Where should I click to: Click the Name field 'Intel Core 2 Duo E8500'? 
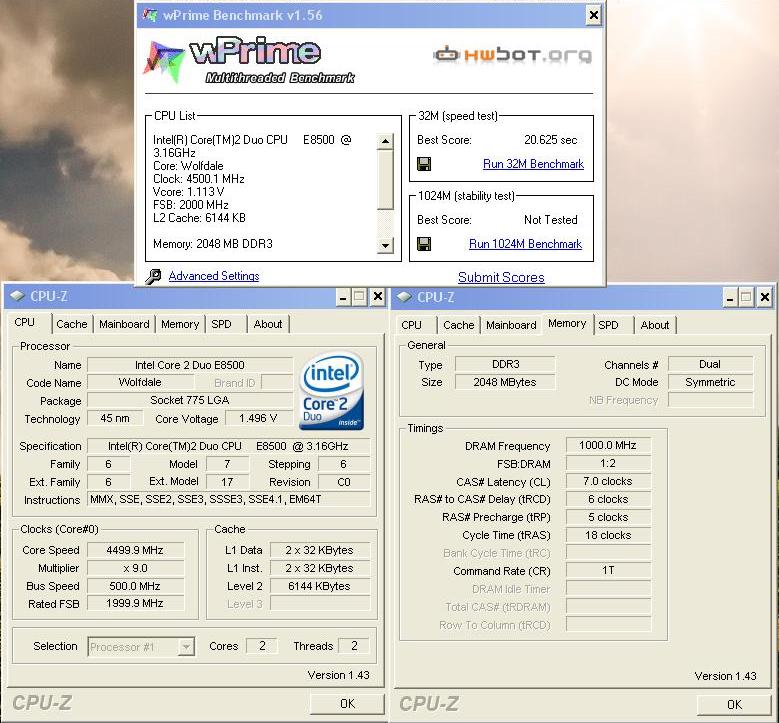pos(190,365)
